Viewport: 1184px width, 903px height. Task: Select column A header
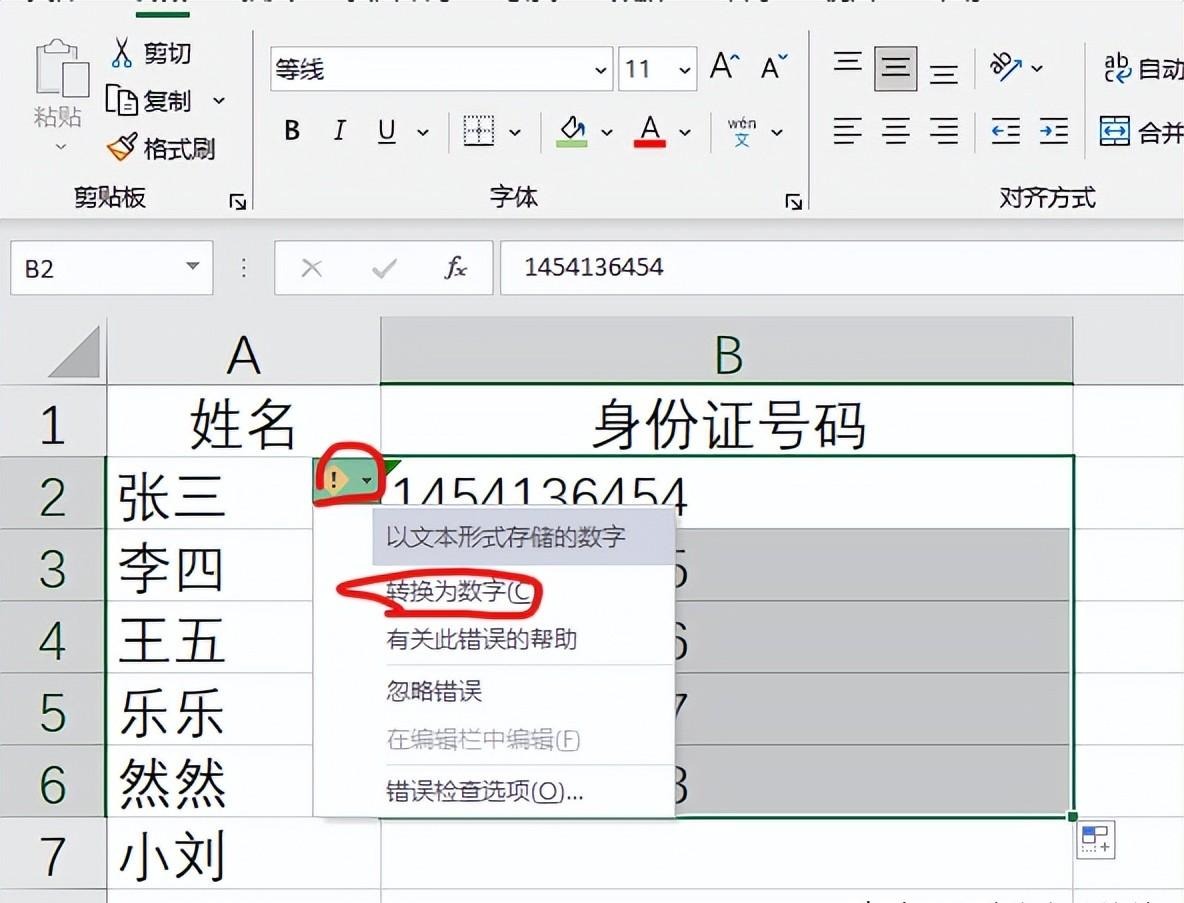[243, 352]
